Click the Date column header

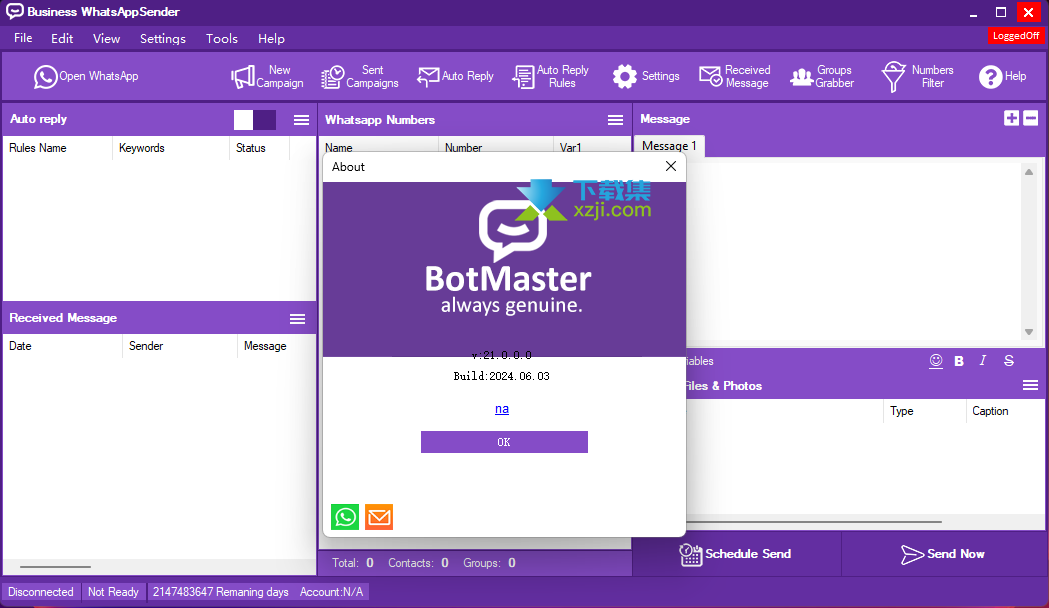(x=63, y=346)
